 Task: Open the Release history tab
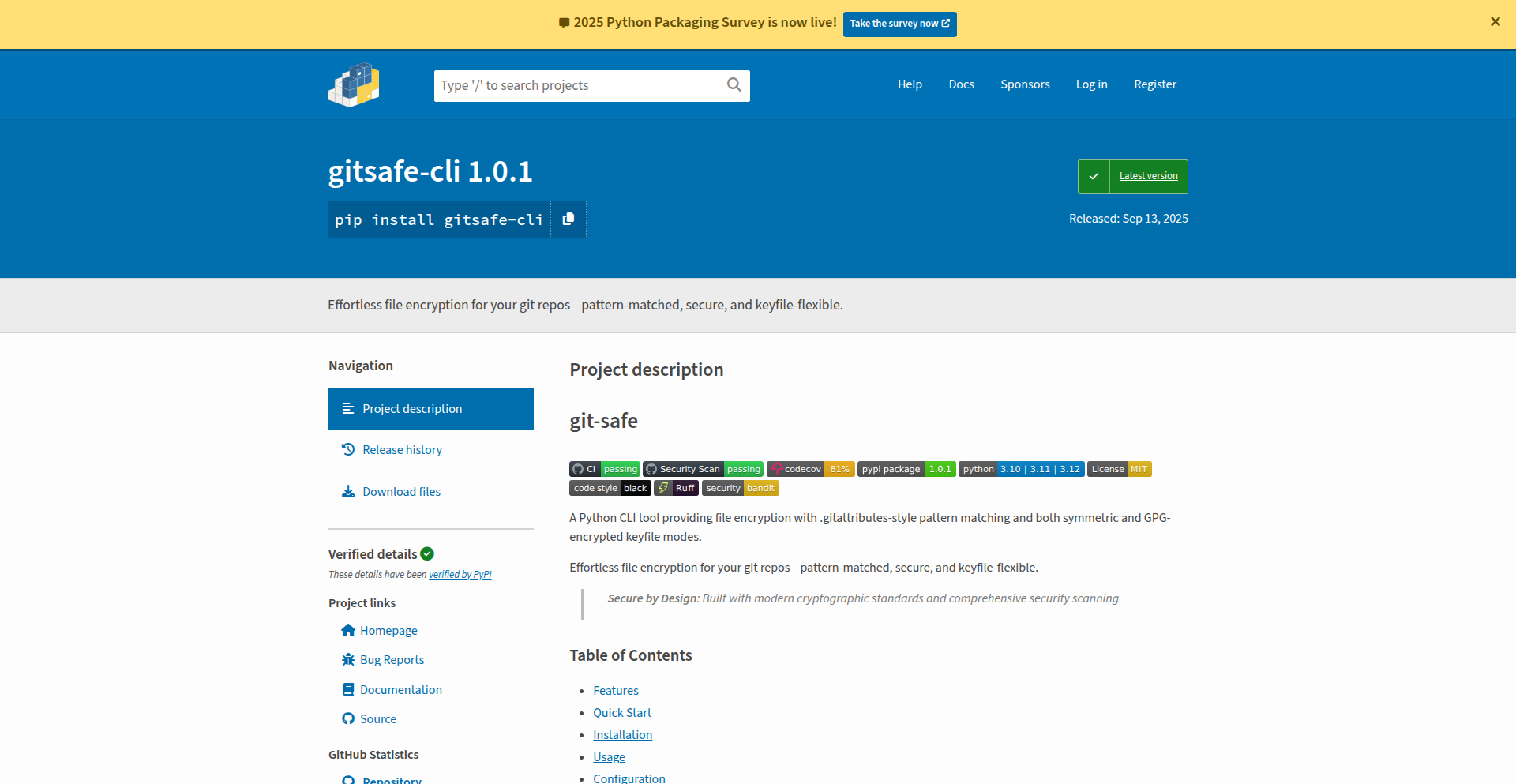(402, 450)
